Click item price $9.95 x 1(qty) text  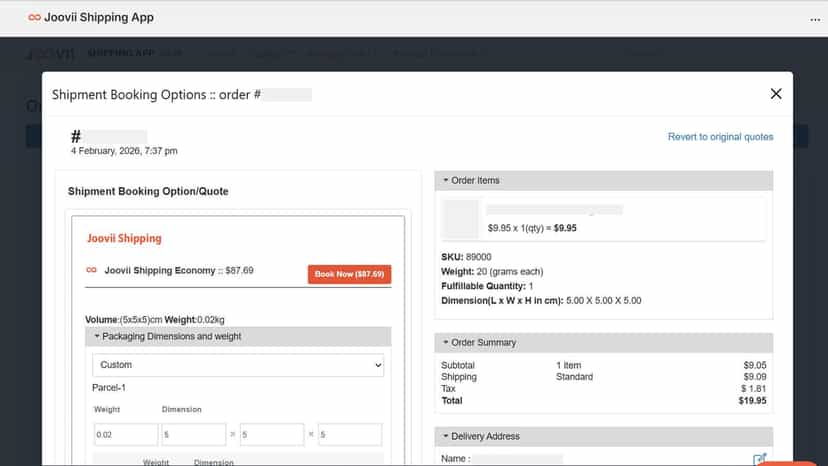pyautogui.click(x=532, y=228)
